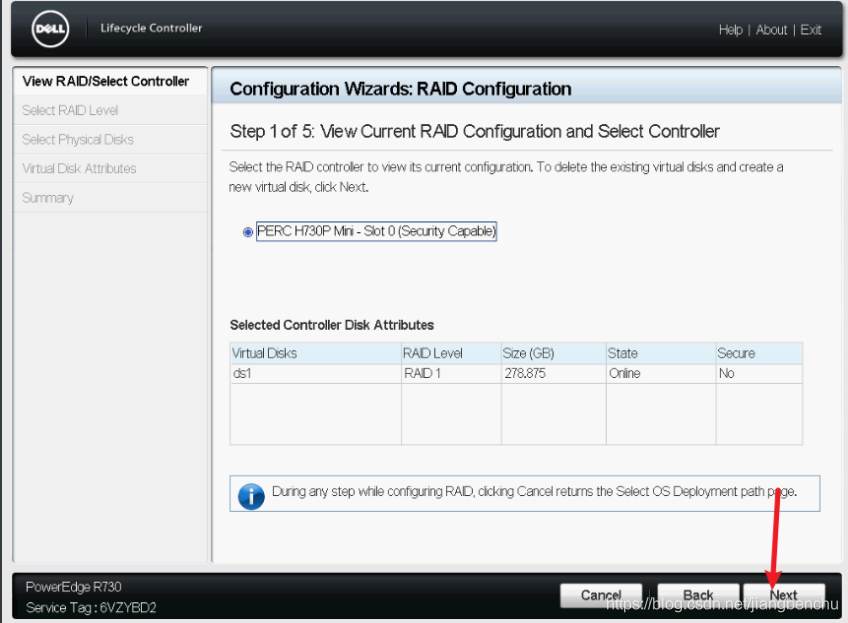
Task: Click the PERC H730P Mini - Slot 0 label
Action: pos(376,231)
